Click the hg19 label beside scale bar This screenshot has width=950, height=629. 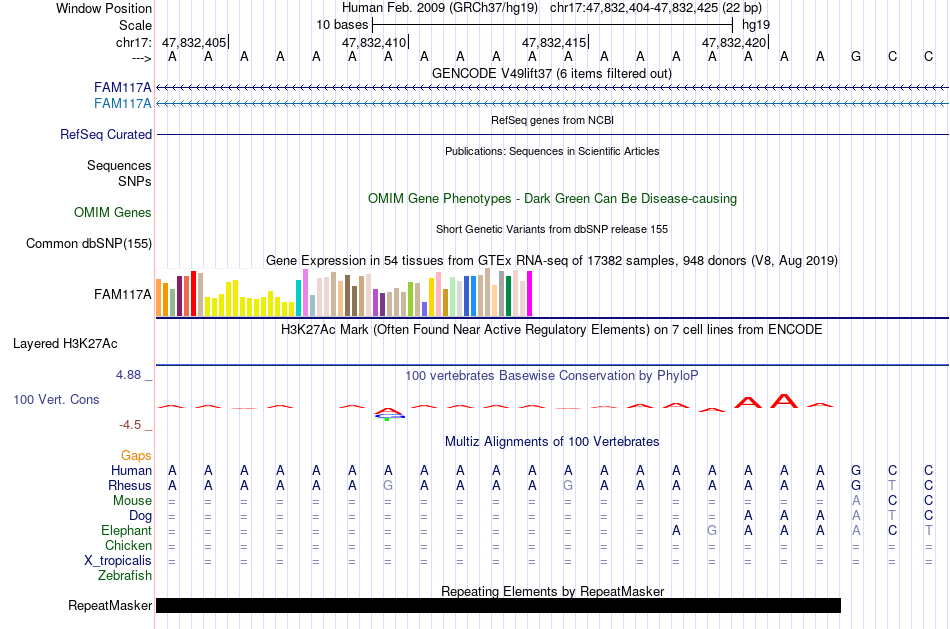pyautogui.click(x=756, y=25)
